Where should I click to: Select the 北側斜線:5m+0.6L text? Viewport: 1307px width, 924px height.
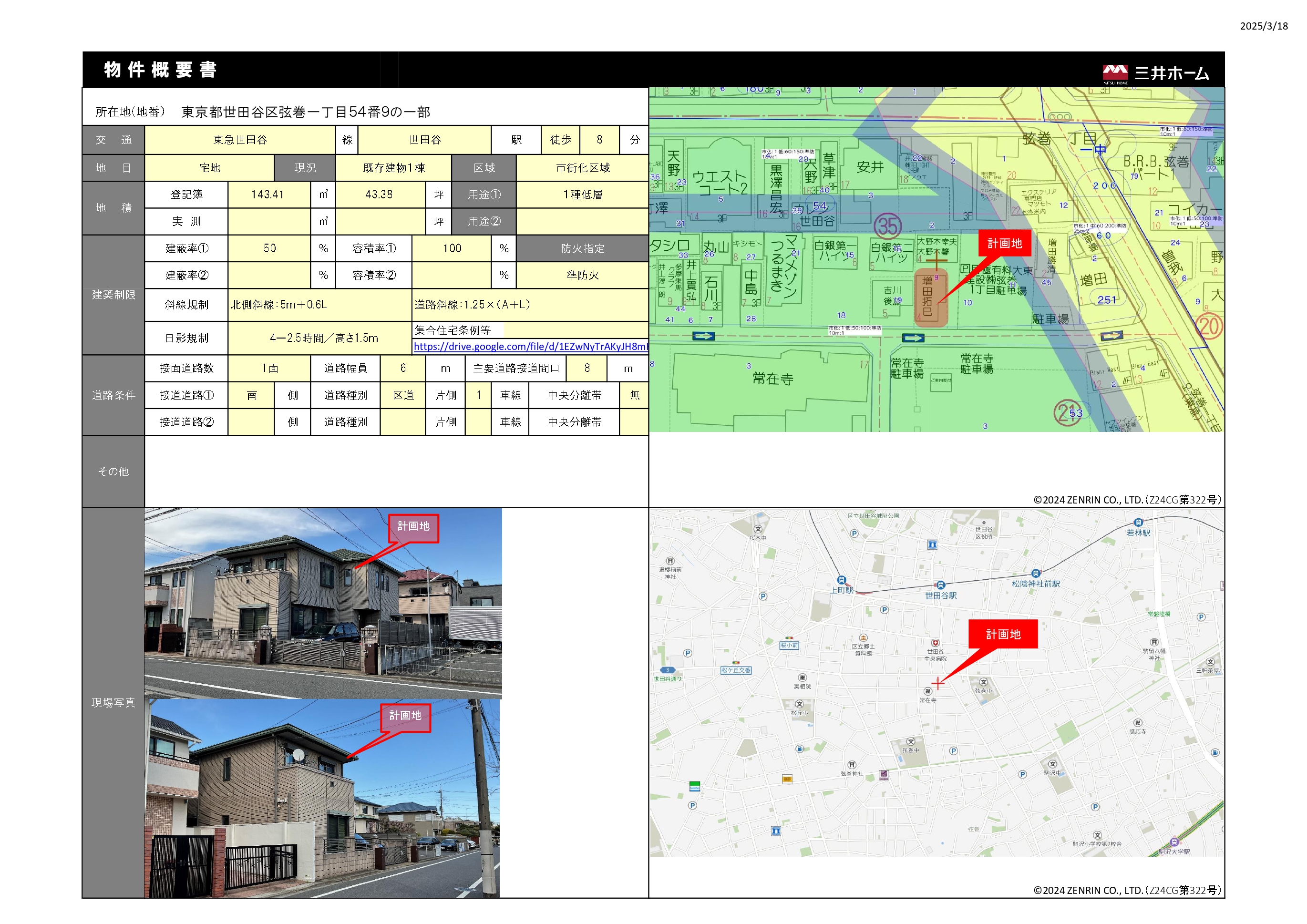click(278, 305)
